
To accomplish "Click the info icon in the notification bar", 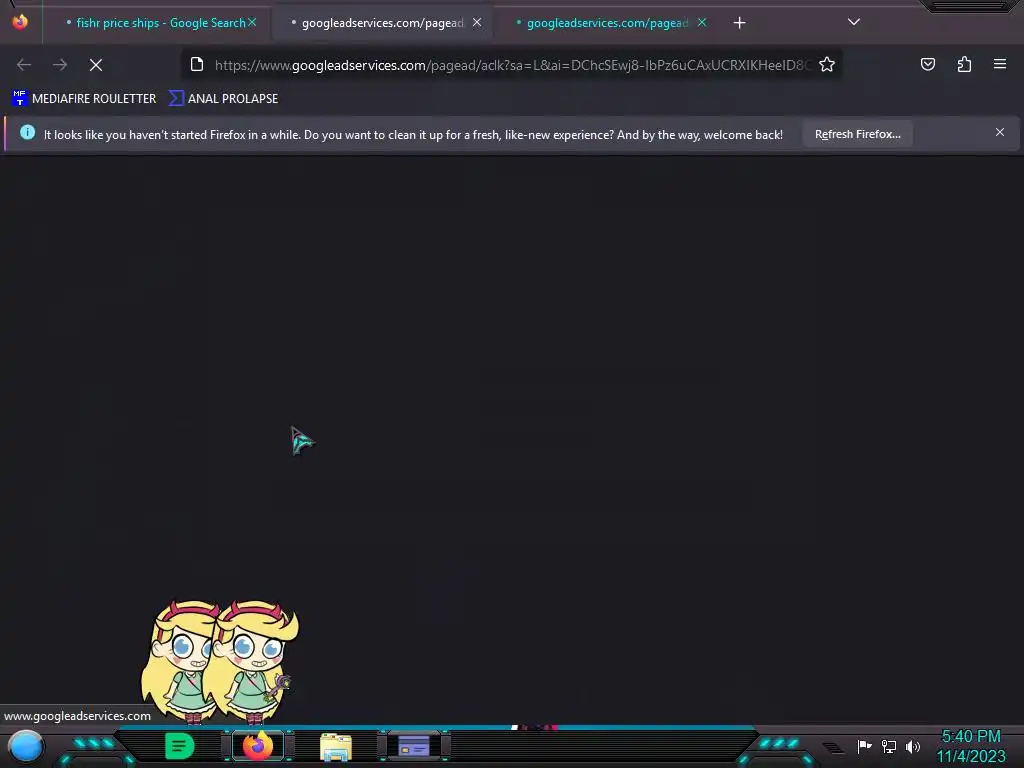I will [27, 133].
